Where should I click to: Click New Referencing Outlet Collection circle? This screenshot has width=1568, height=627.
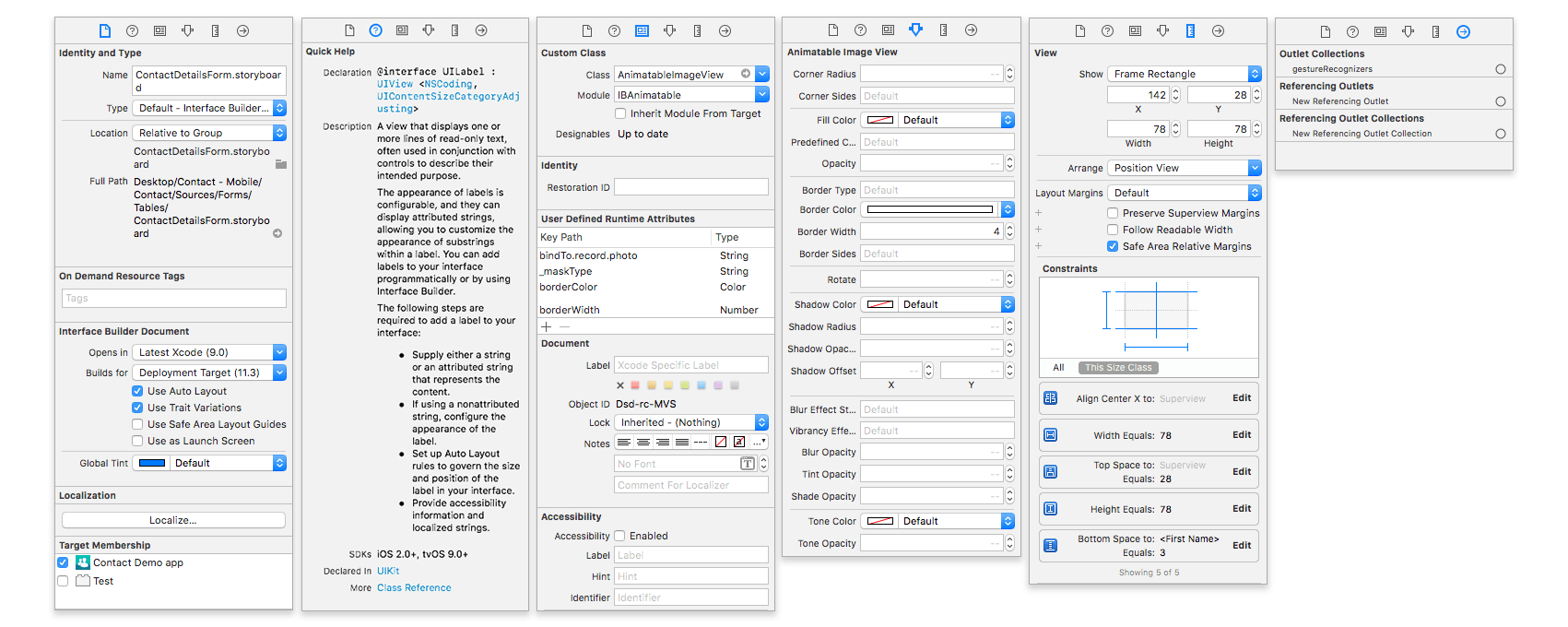click(1500, 134)
